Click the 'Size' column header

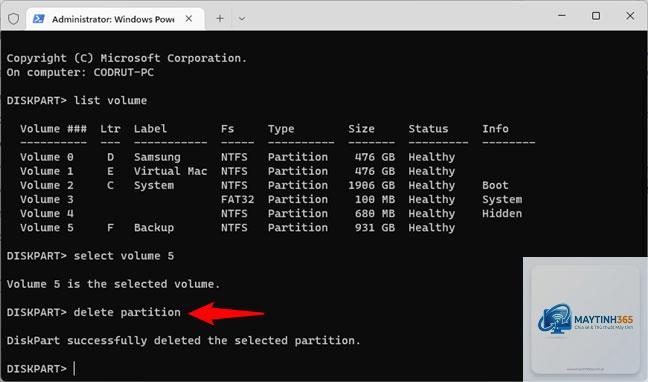[361, 129]
